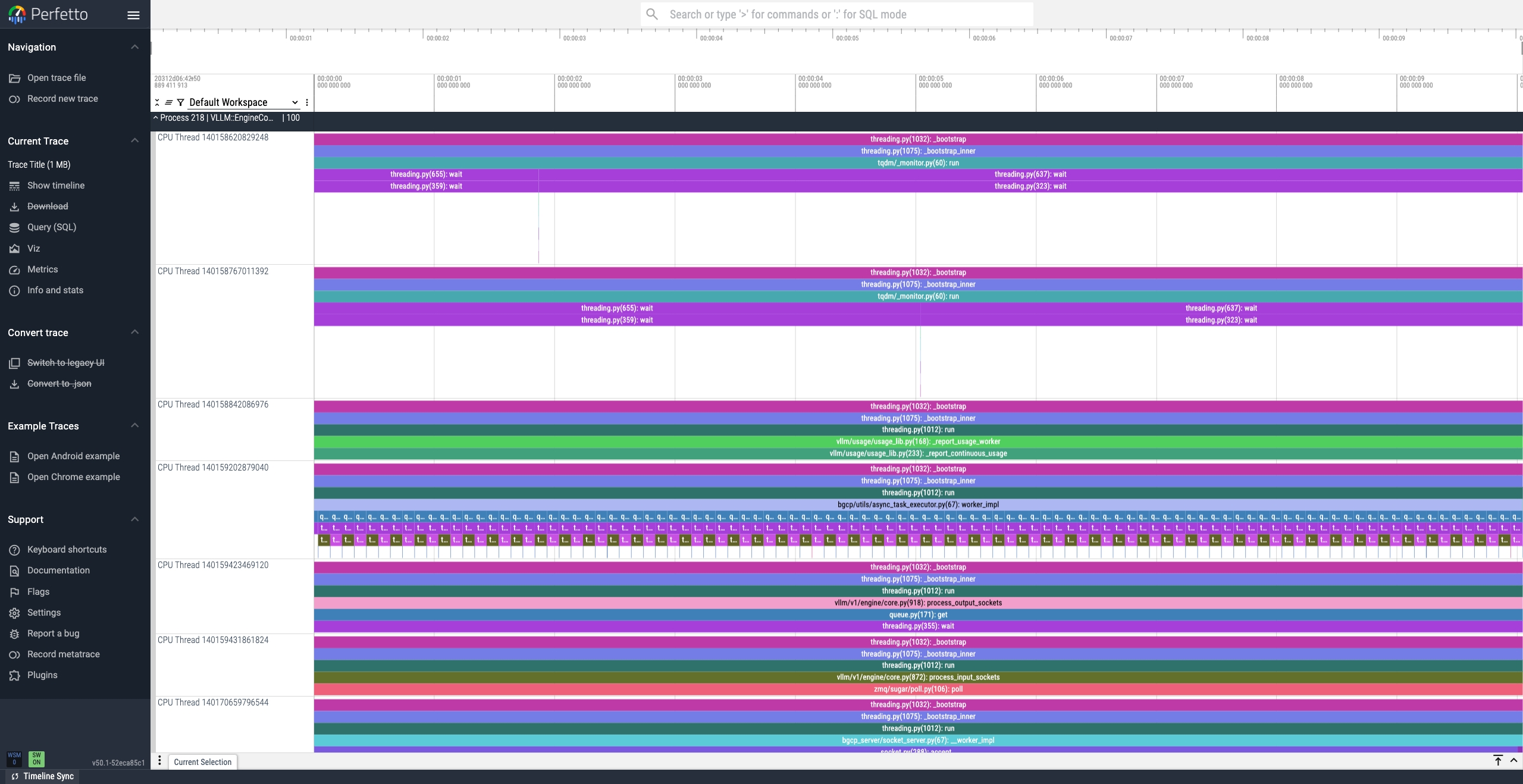Viewport: 1523px width, 784px height.
Task: Collapse the Process 218 track group
Action: tap(156, 118)
